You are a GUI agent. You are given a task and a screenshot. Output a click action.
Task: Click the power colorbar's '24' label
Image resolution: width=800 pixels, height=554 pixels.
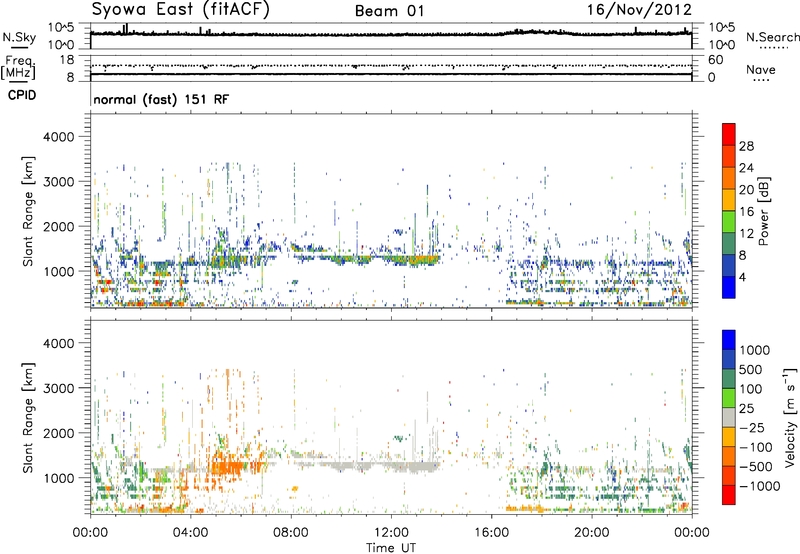tap(746, 168)
